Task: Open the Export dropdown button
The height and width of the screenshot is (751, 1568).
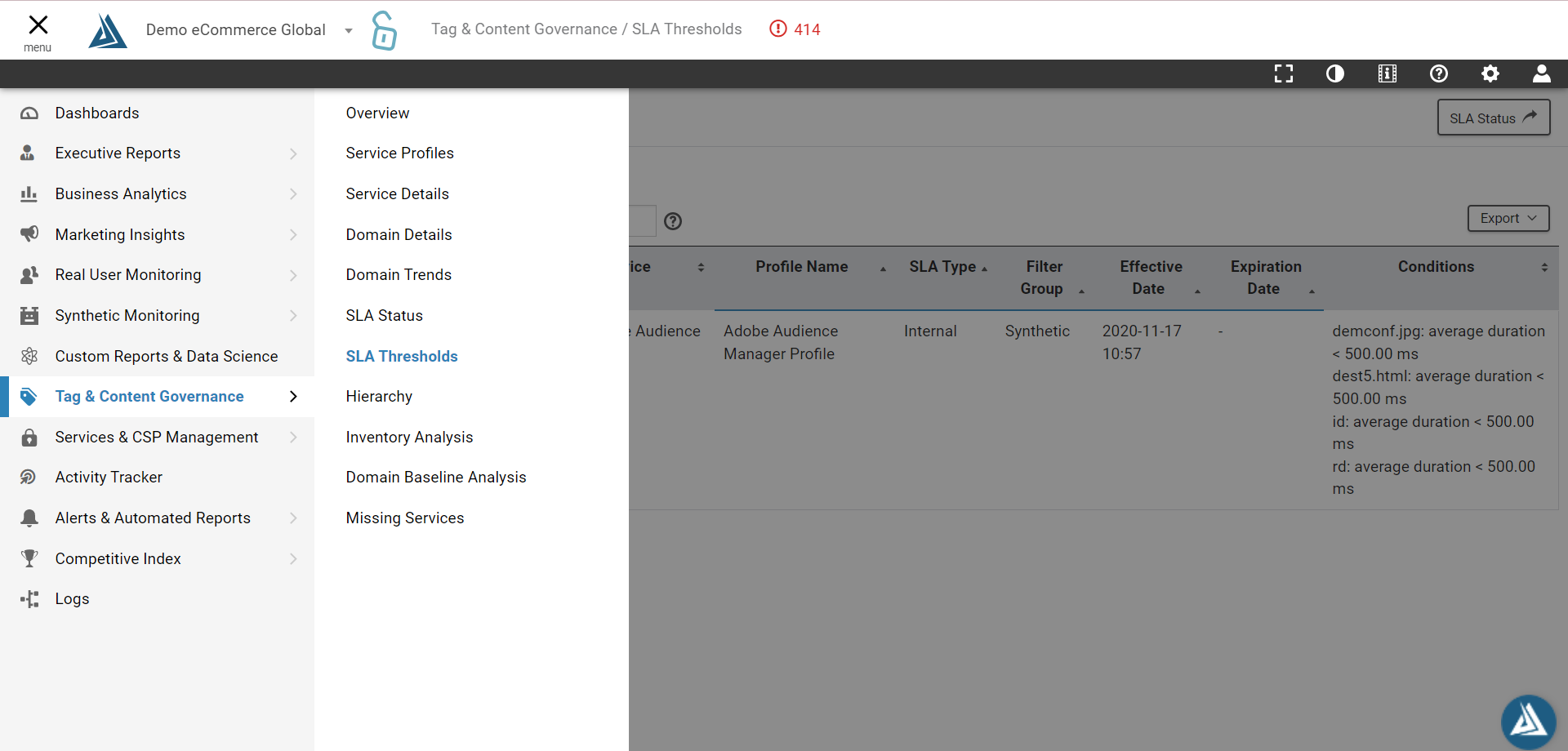Action: pos(1508,218)
